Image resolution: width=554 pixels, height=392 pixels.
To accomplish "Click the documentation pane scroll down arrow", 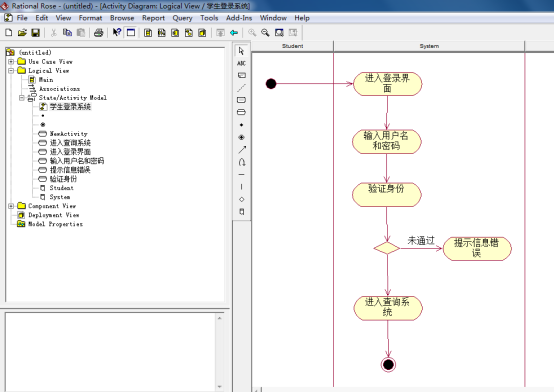I will pyautogui.click(x=219, y=386).
